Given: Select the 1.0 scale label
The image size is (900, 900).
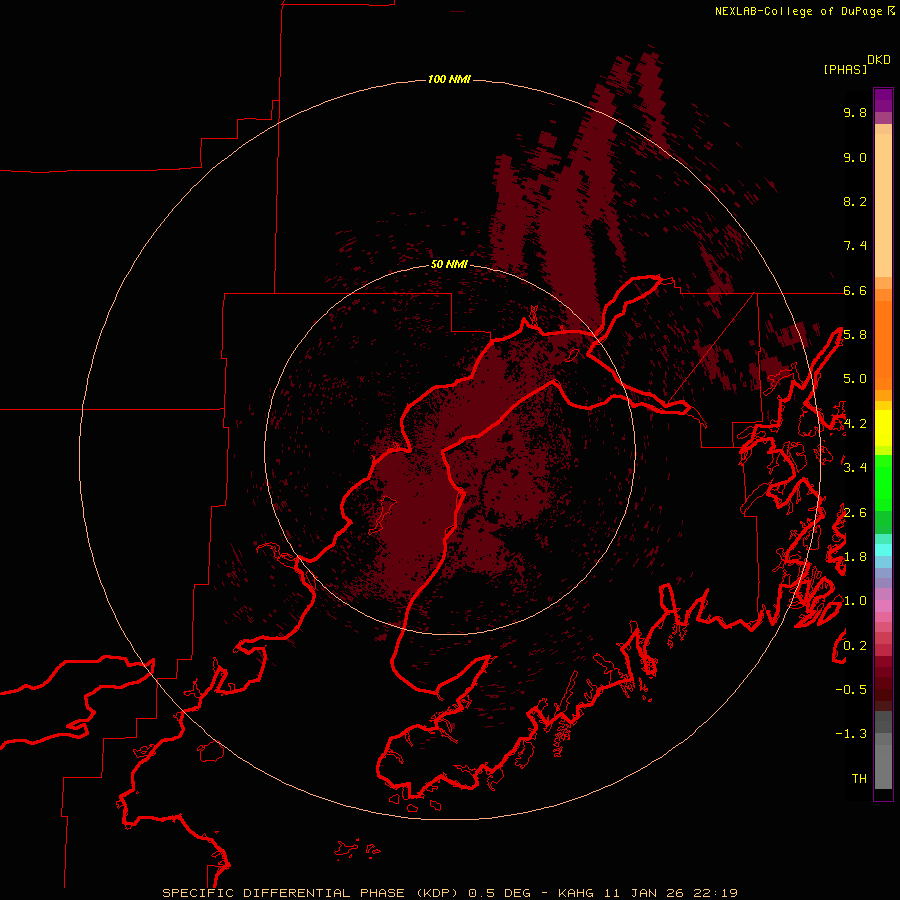Looking at the screenshot, I should (855, 600).
